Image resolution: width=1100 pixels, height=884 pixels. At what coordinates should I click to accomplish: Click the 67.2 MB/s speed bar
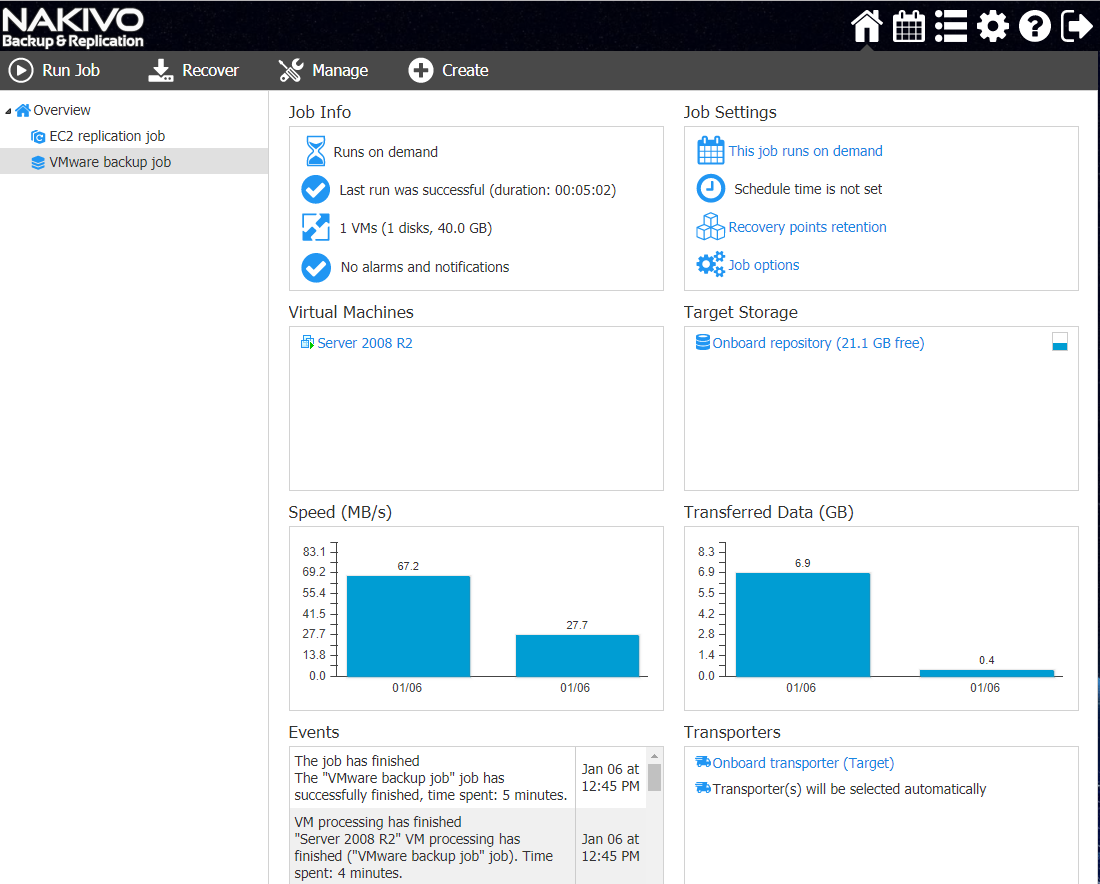(408, 626)
